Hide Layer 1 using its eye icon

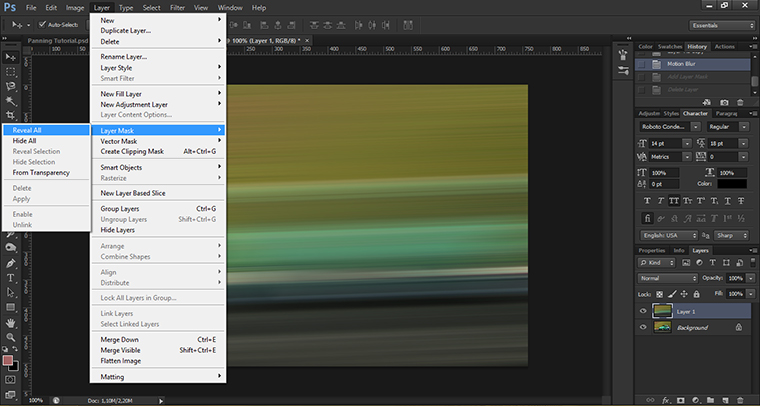(x=643, y=311)
